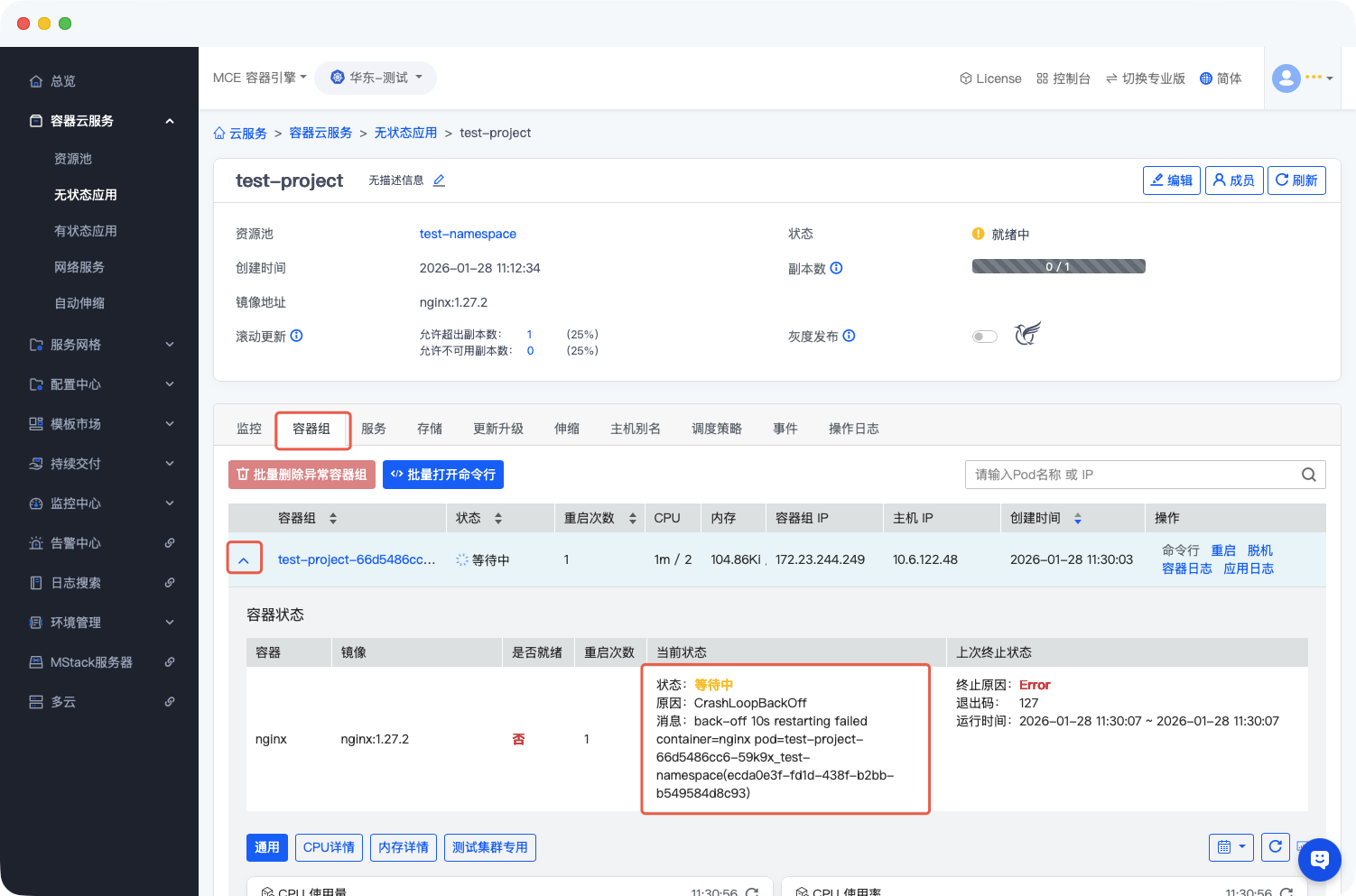The width and height of the screenshot is (1356, 896).
Task: Click the 批量打开命令行 button
Action: click(x=442, y=475)
